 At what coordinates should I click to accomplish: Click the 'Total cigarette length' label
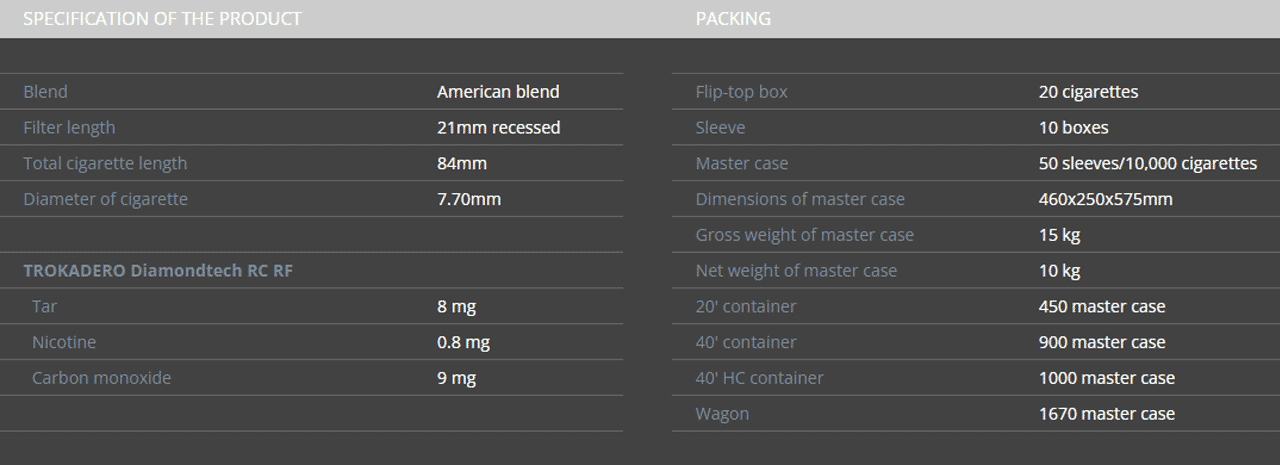point(105,163)
